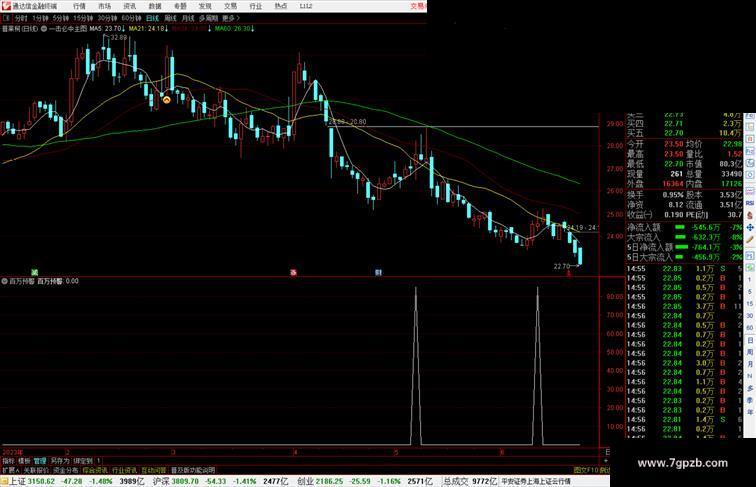The width and height of the screenshot is (756, 487).
Task: Switch chart to 30分钟 period
Action: coord(107,18)
